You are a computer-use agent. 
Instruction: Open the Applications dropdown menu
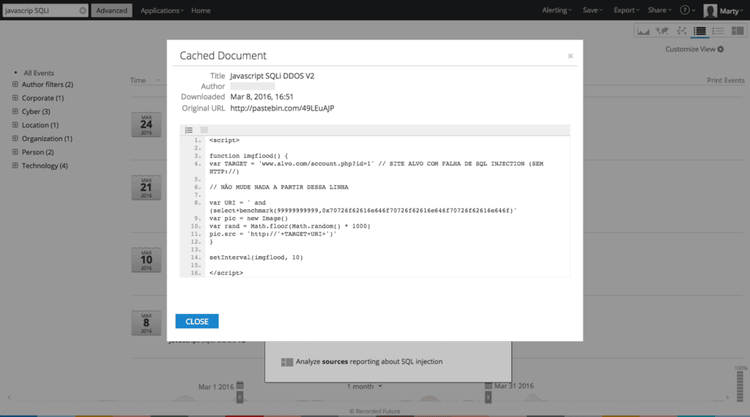pyautogui.click(x=160, y=10)
